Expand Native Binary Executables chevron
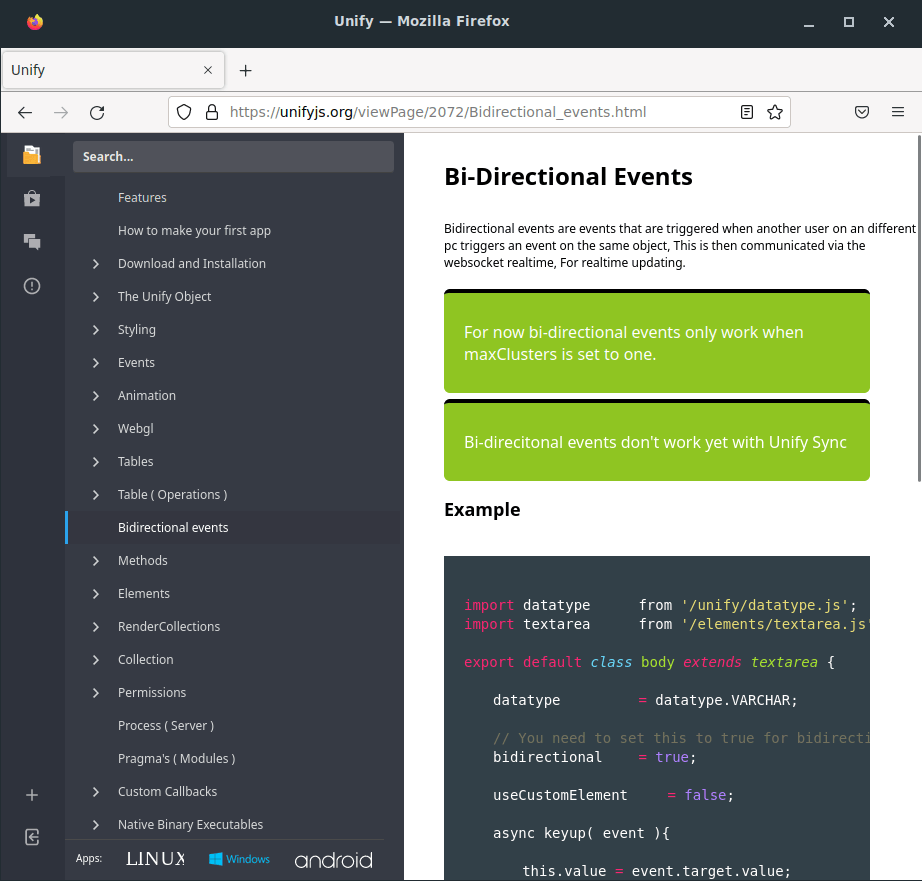The width and height of the screenshot is (922, 881). pos(96,825)
